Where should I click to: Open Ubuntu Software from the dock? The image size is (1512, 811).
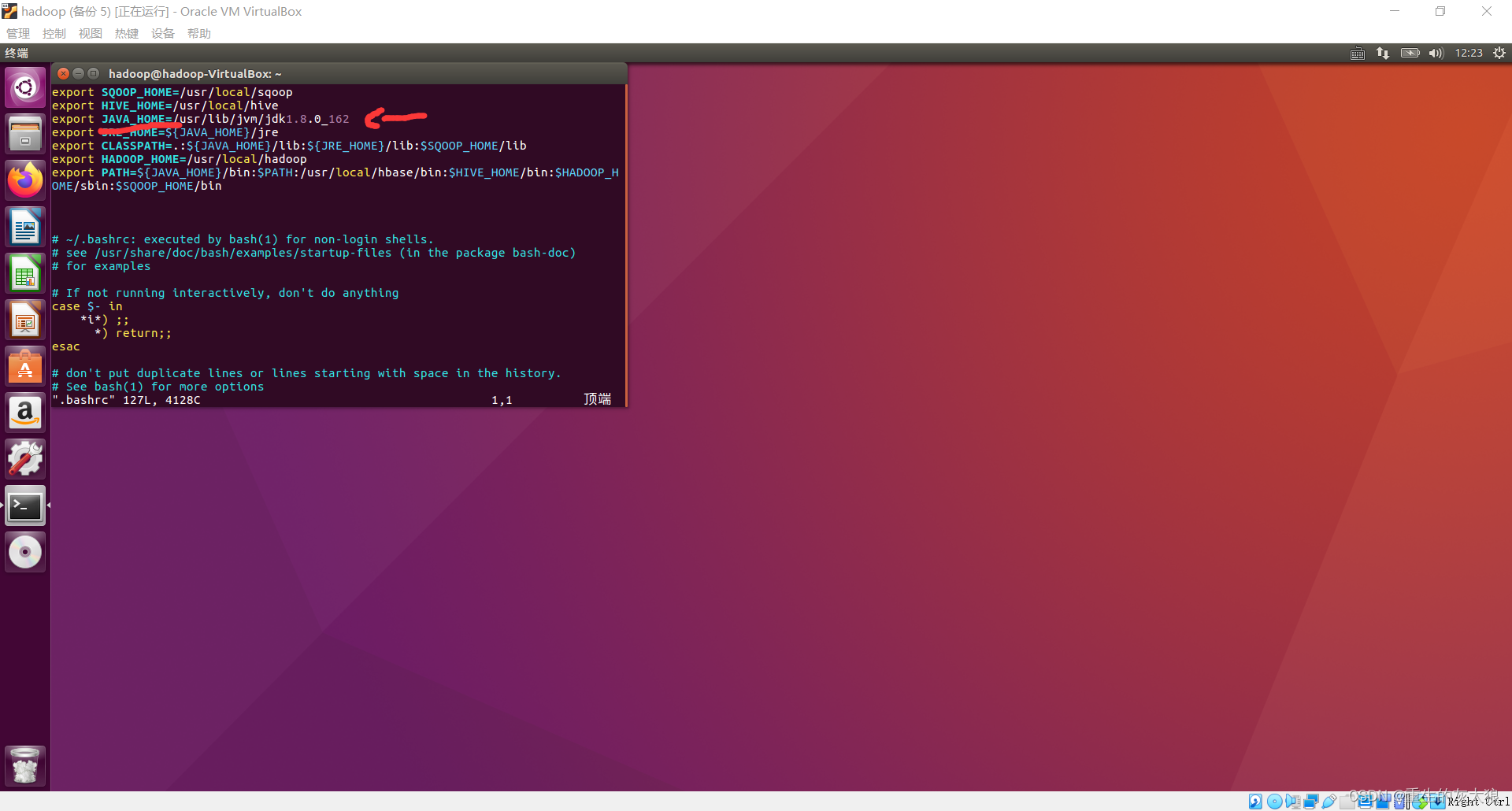pyautogui.click(x=24, y=366)
